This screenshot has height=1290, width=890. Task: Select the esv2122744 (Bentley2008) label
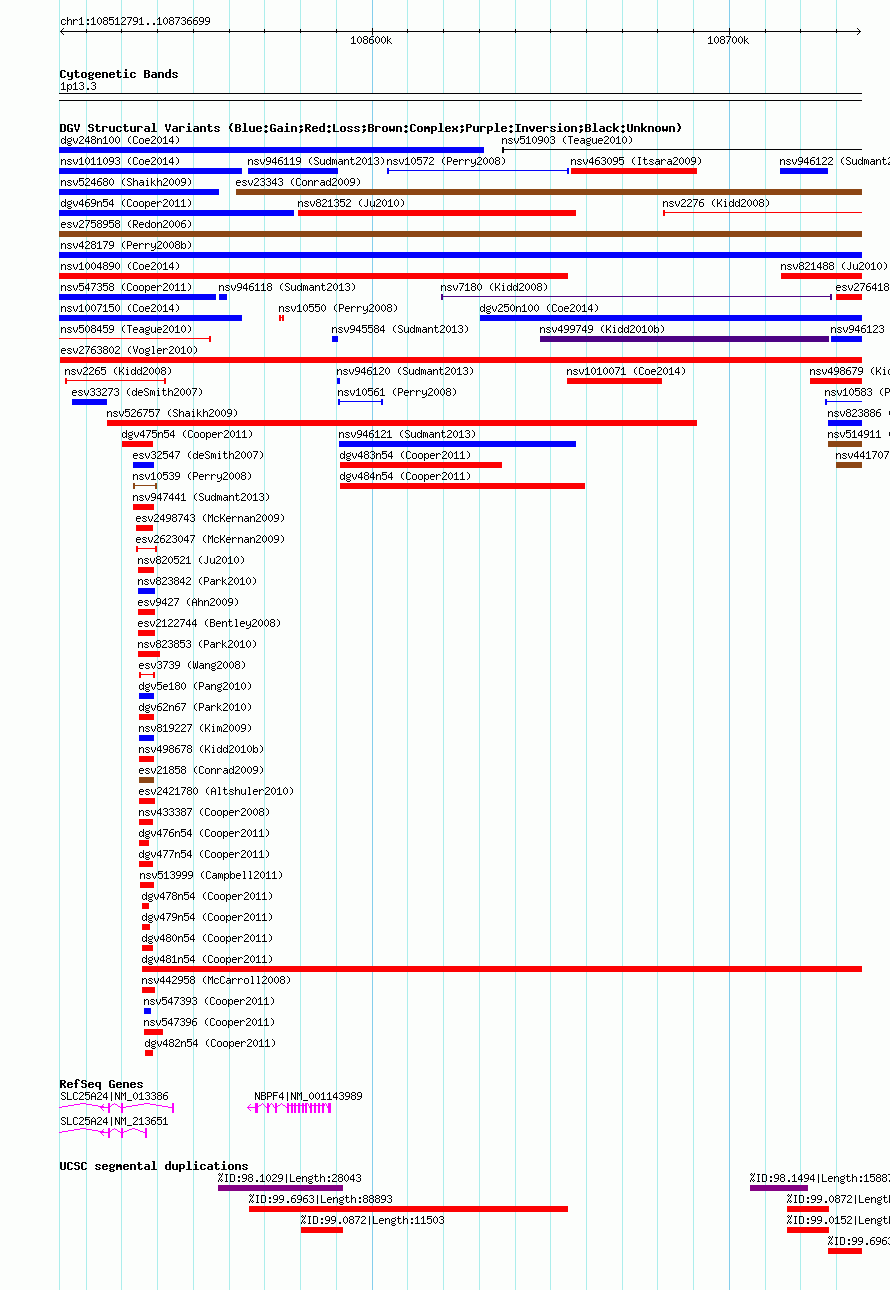click(x=209, y=623)
